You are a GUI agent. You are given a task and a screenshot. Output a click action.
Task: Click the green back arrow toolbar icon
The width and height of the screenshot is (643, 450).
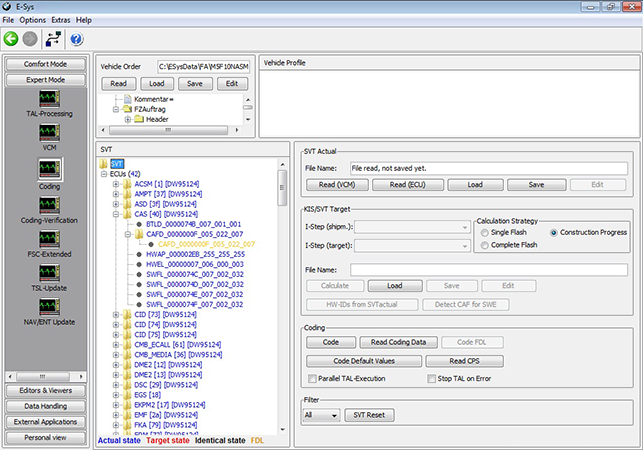click(x=12, y=39)
